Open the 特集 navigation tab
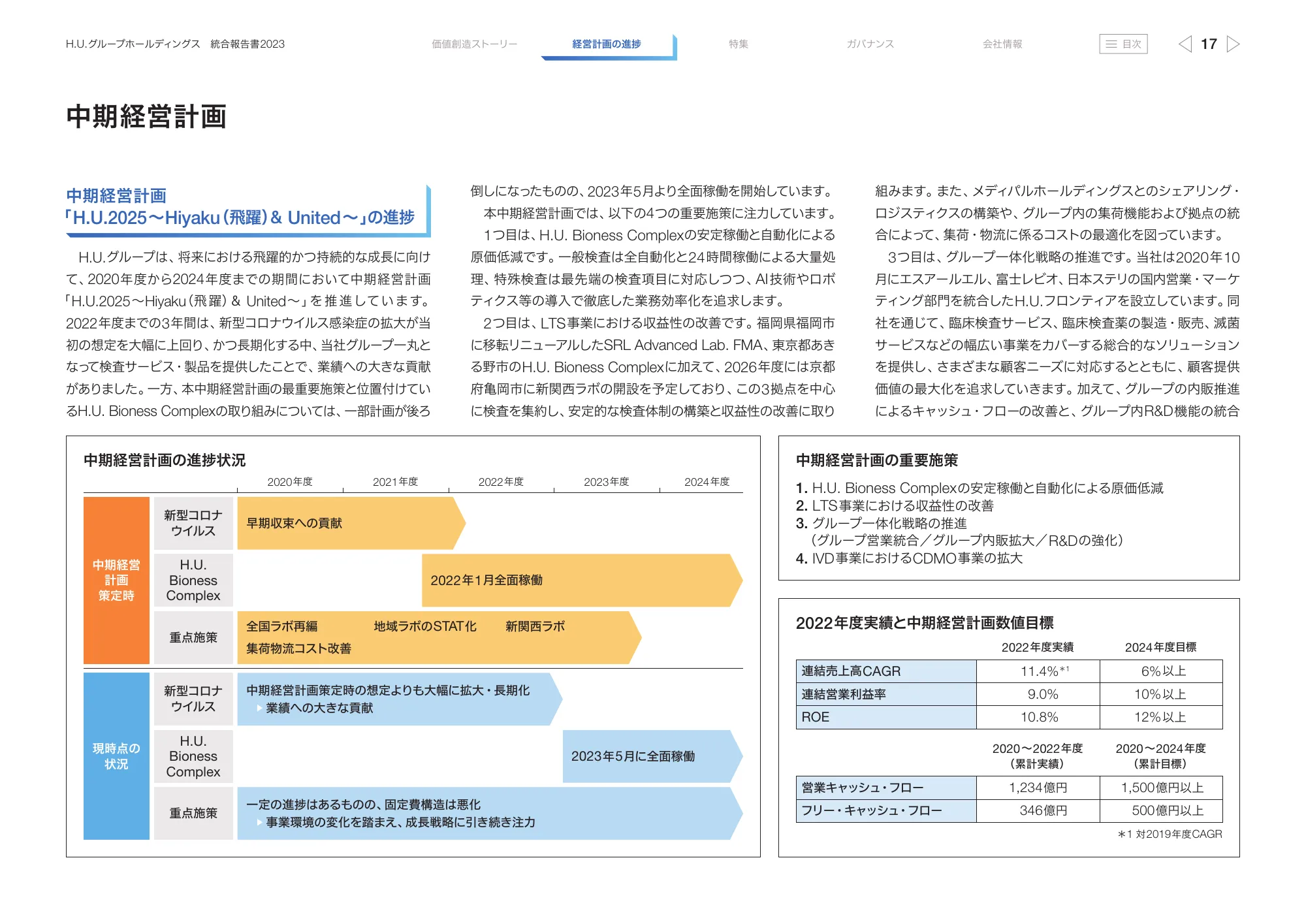Screen dimensions: 1306x924 tap(739, 44)
